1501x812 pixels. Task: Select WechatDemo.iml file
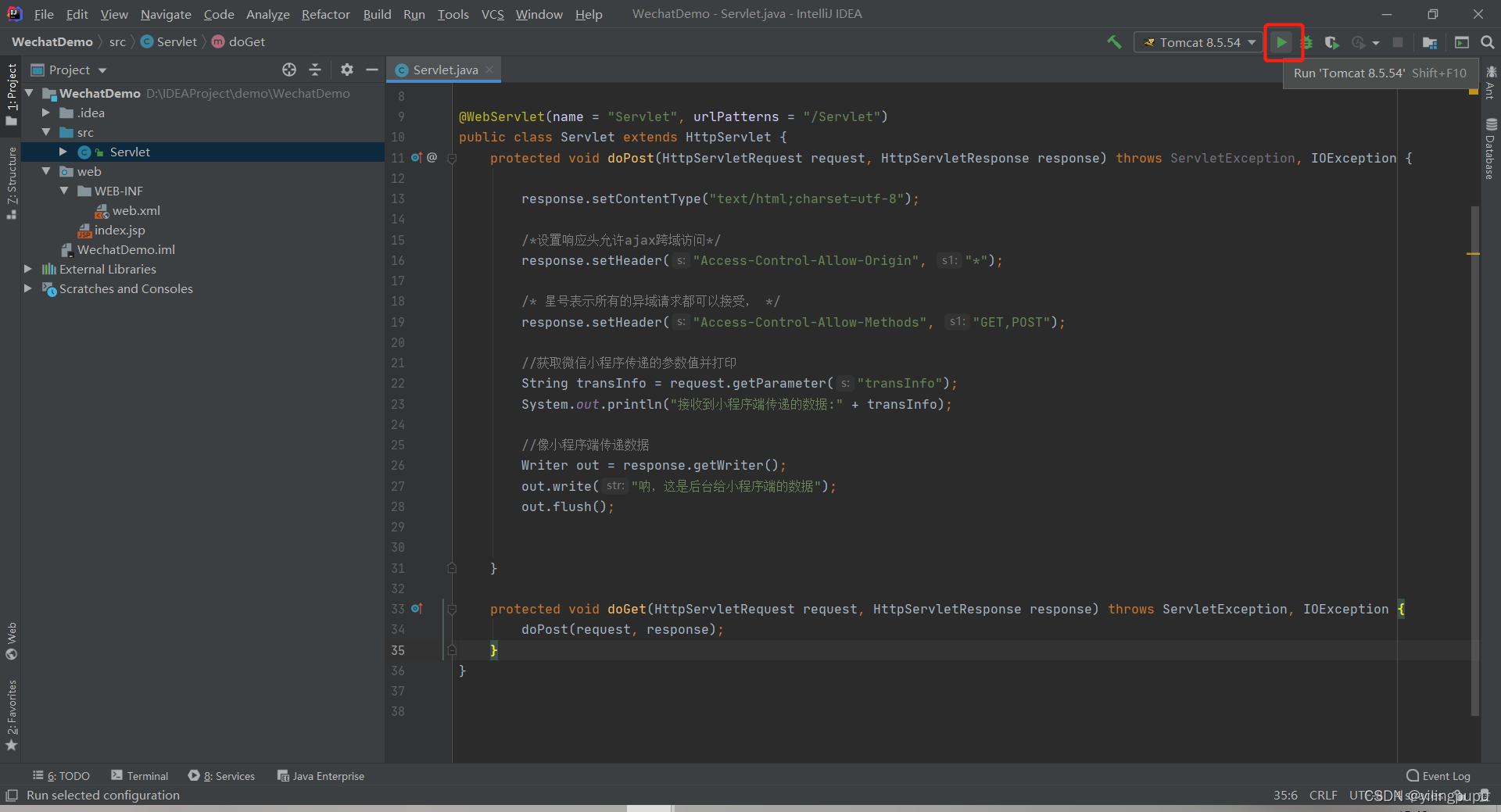[117, 249]
